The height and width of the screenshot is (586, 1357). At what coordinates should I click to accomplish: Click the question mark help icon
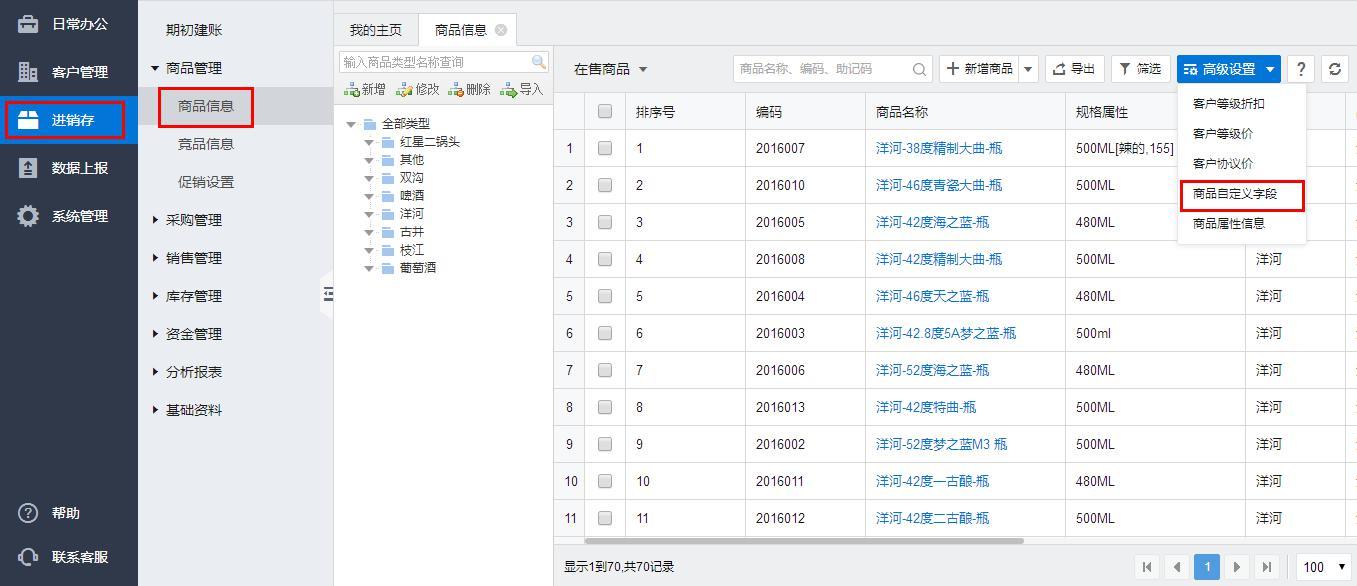tap(1300, 69)
